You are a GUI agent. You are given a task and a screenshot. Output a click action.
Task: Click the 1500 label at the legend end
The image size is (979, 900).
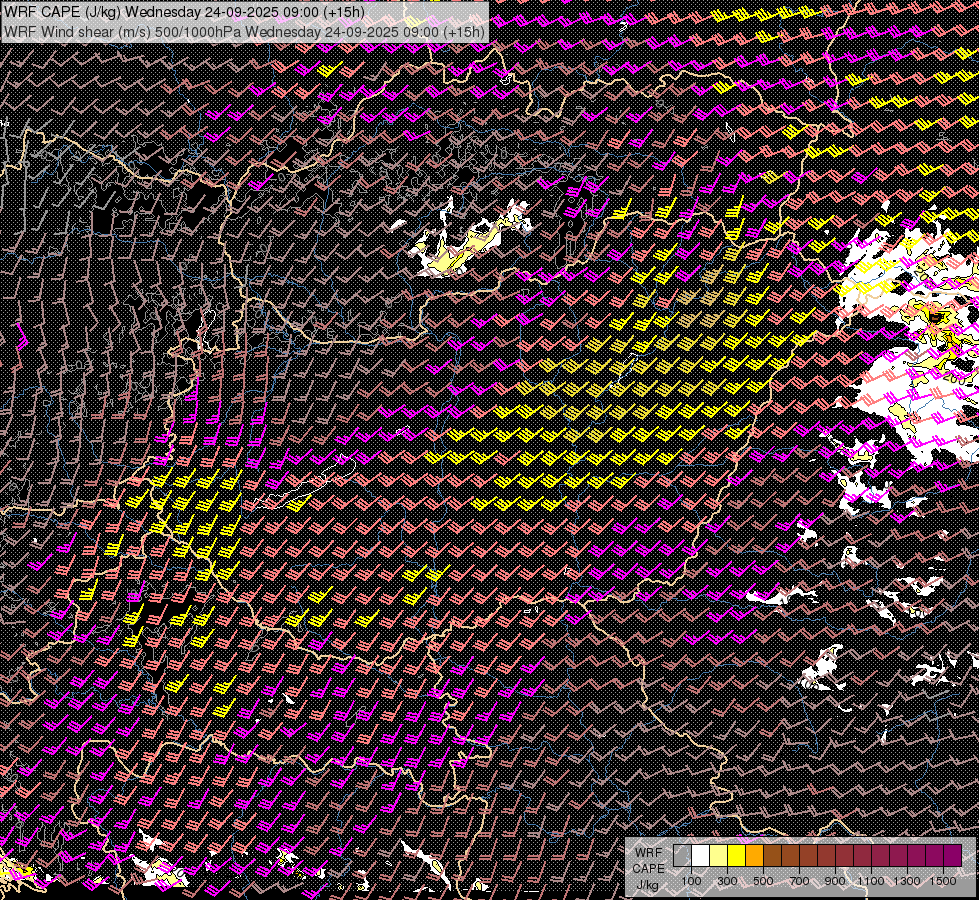(943, 881)
